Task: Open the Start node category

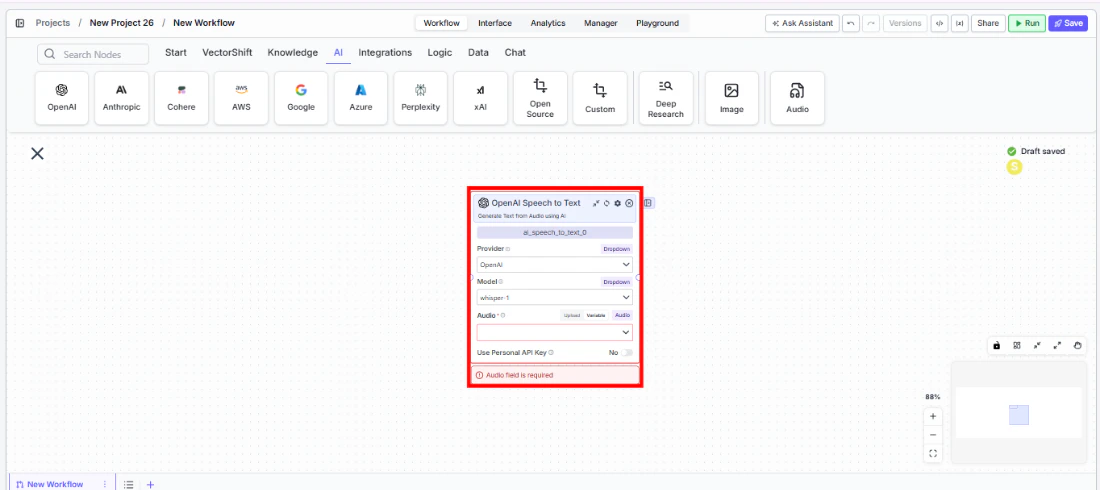Action: click(x=175, y=53)
